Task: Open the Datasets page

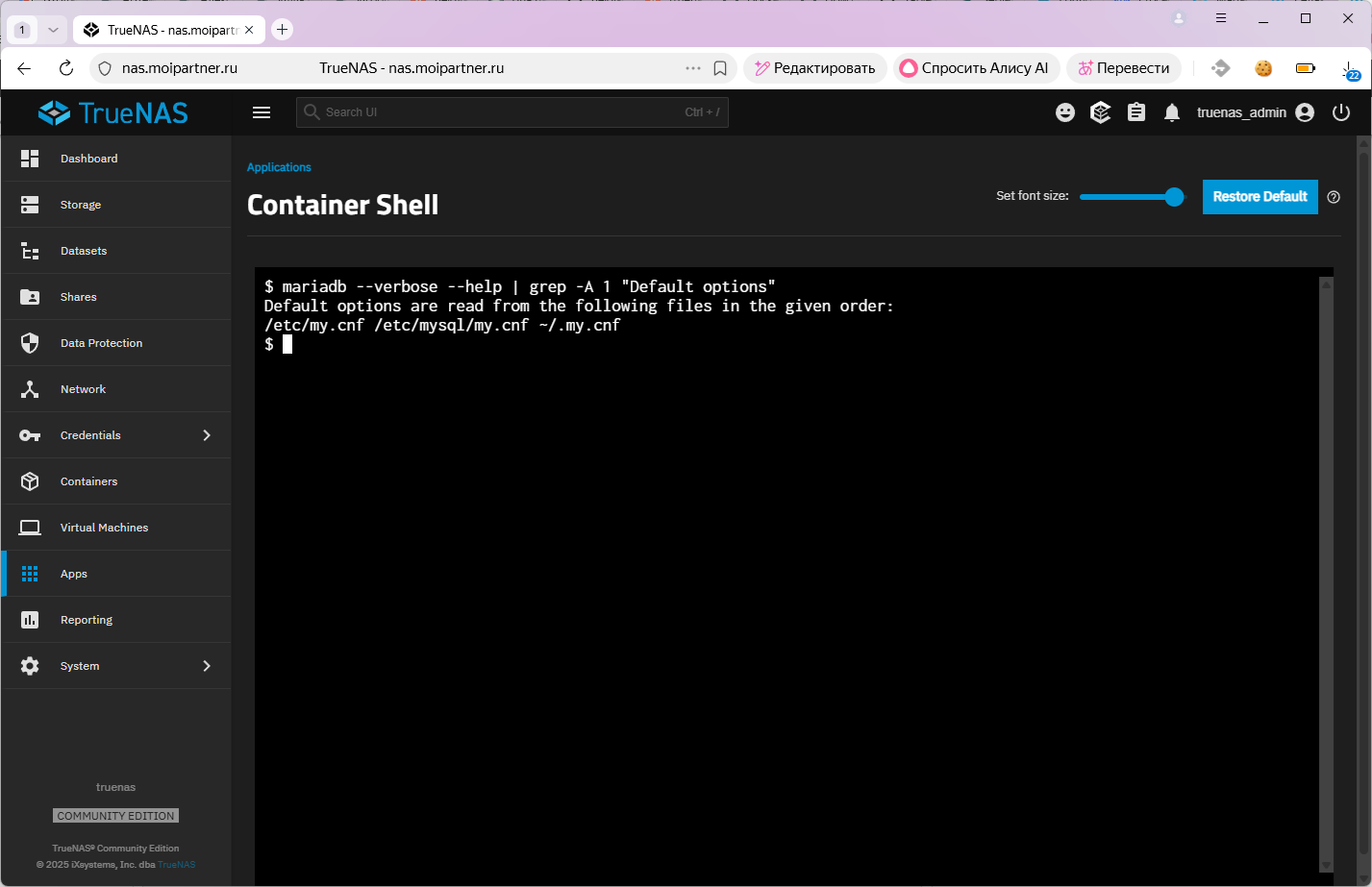Action: click(84, 251)
